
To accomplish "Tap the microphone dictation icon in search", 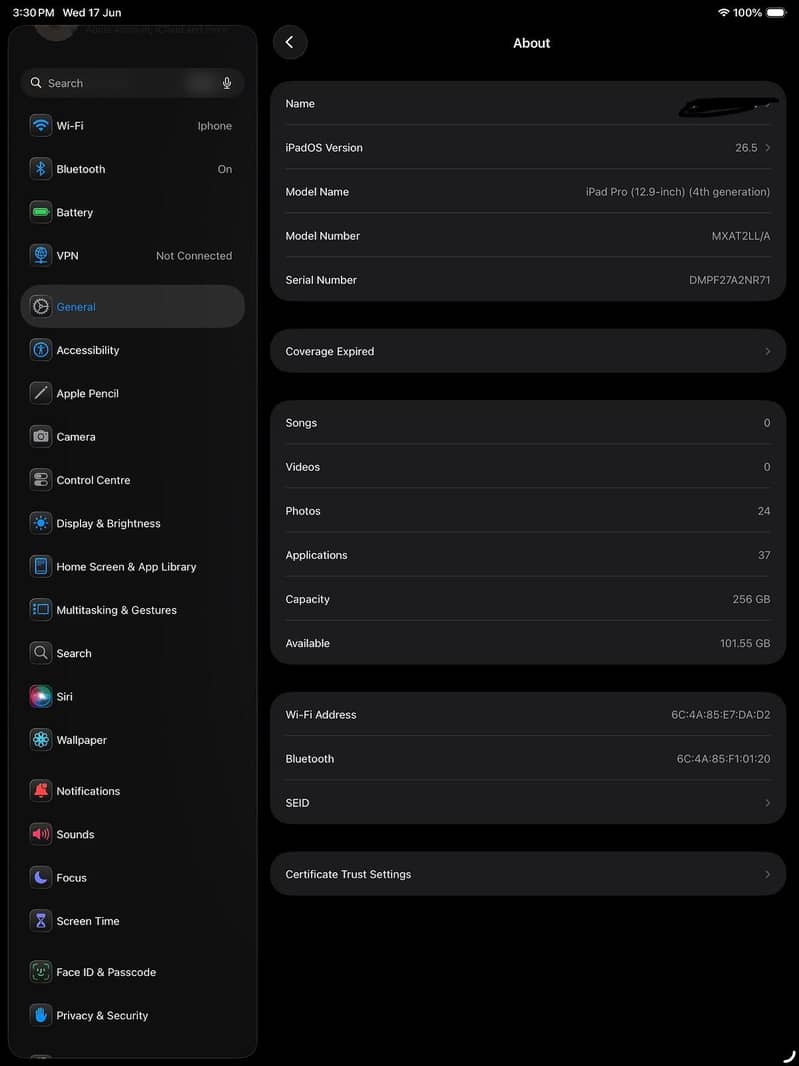I will coord(227,83).
